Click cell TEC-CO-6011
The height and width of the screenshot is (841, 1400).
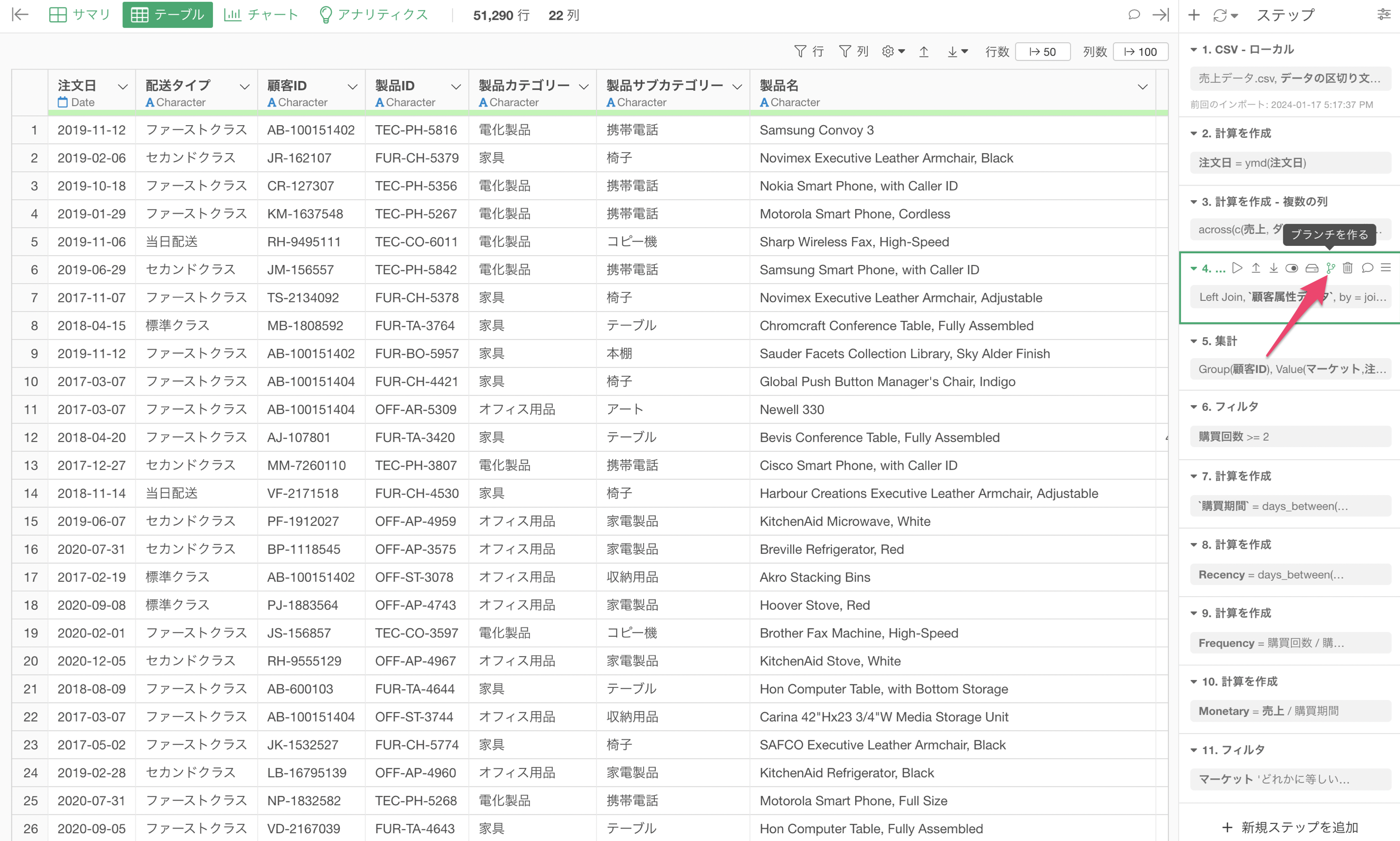(x=416, y=242)
